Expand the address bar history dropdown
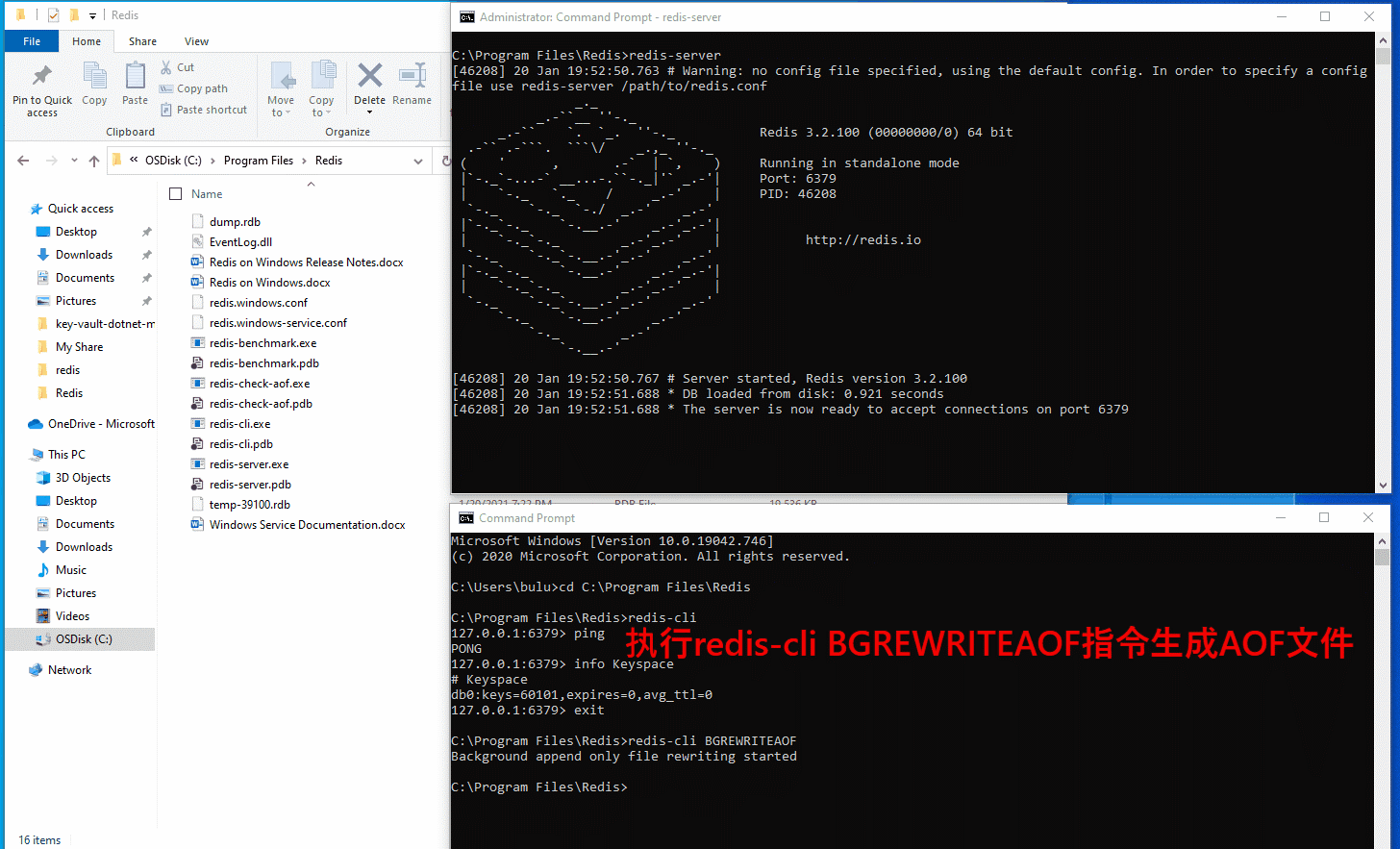 [417, 161]
